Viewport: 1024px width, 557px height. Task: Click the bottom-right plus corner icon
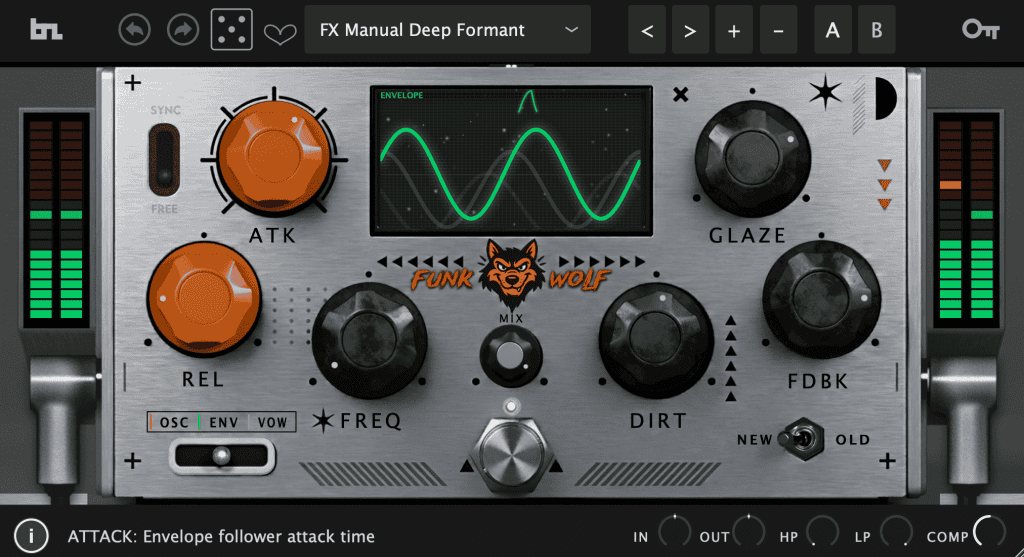pyautogui.click(x=887, y=461)
